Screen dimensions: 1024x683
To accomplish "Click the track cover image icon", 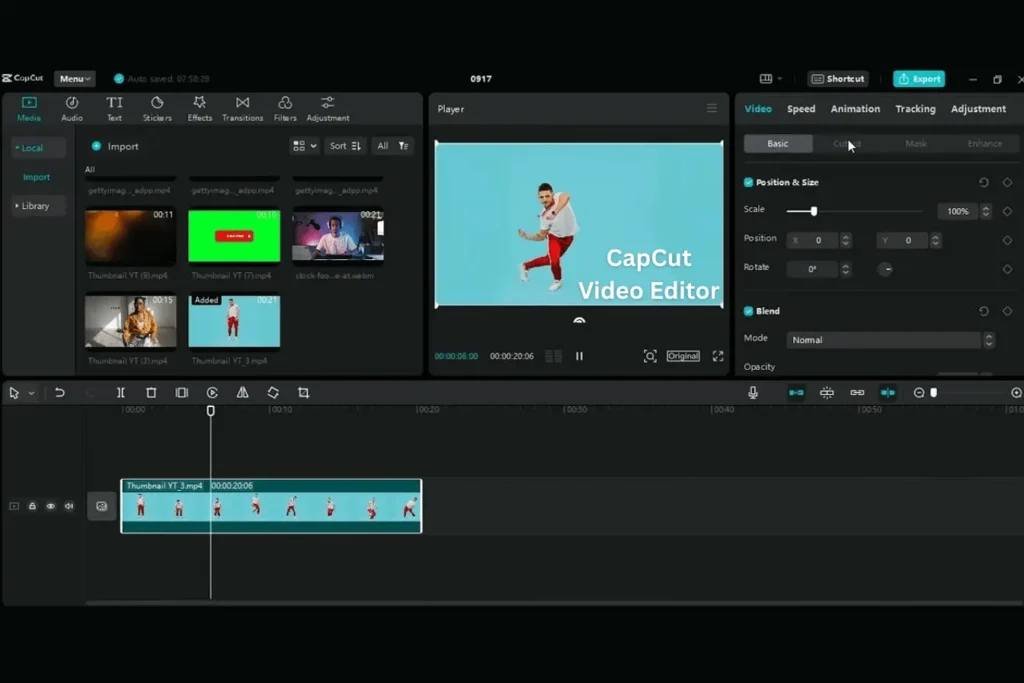I will [x=101, y=506].
